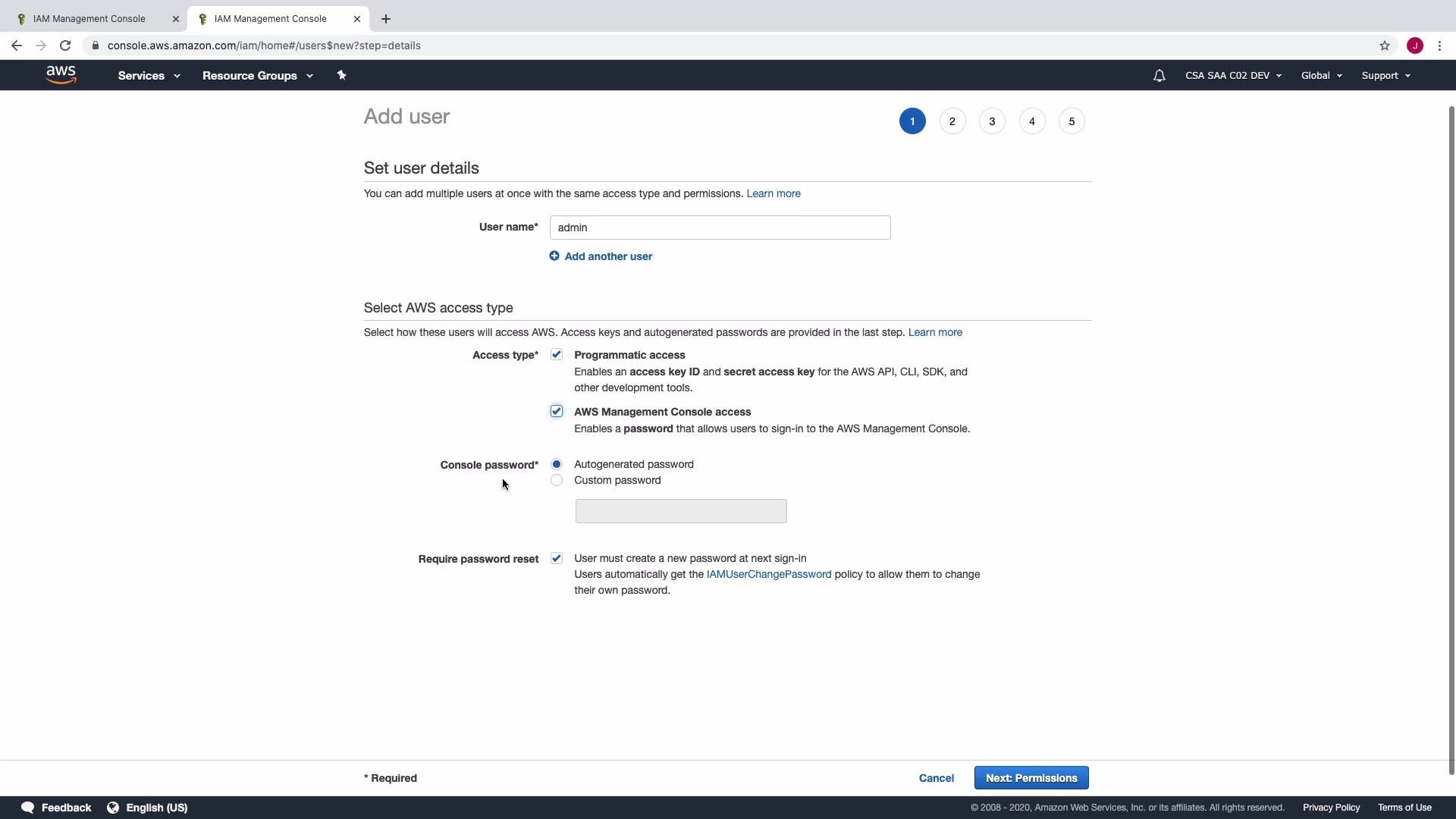Click into the User name input field
Viewport: 1456px width, 819px height.
click(720, 227)
